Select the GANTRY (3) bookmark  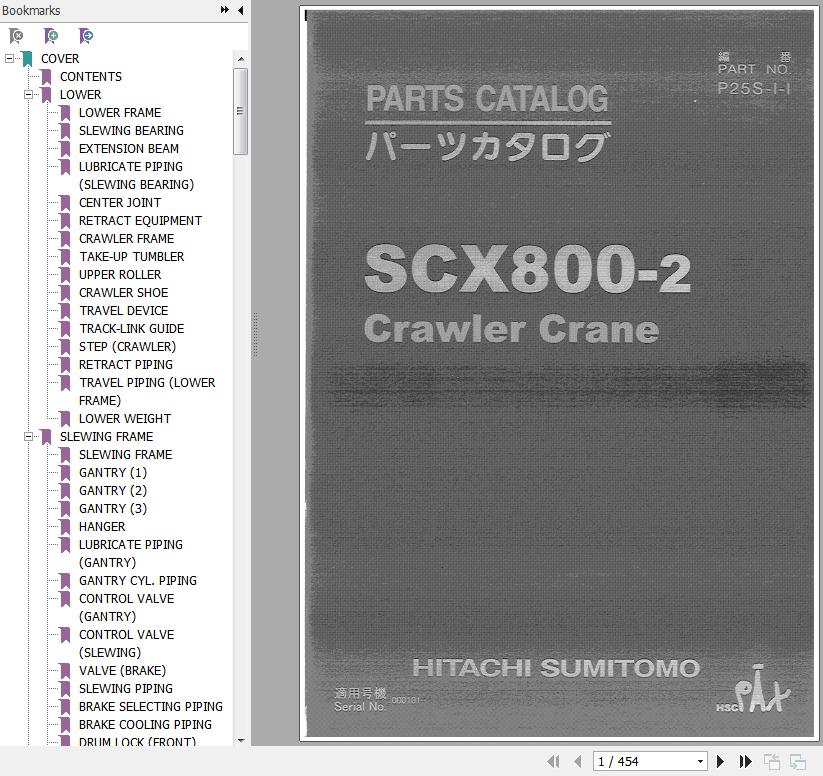113,509
